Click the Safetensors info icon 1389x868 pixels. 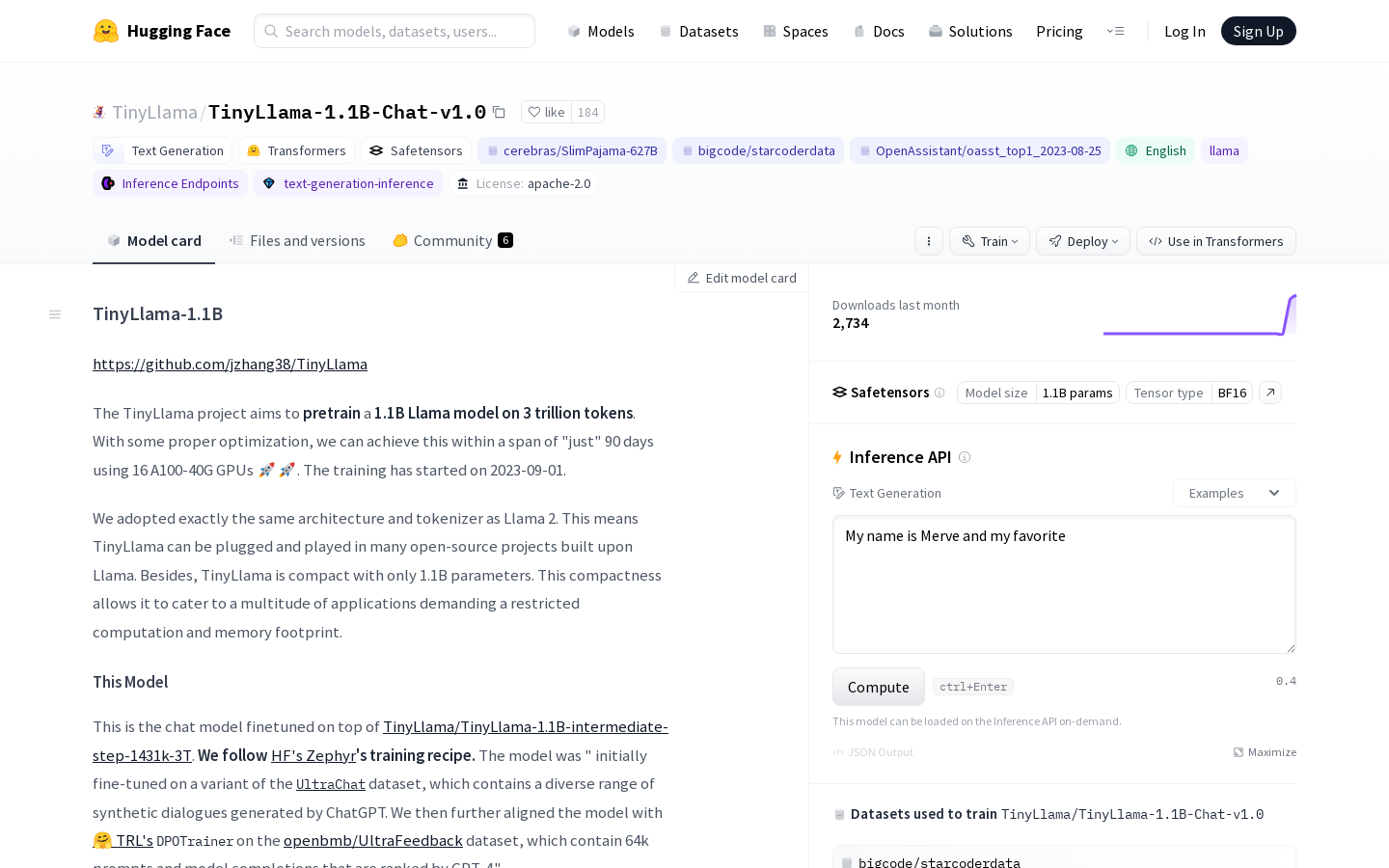940,393
